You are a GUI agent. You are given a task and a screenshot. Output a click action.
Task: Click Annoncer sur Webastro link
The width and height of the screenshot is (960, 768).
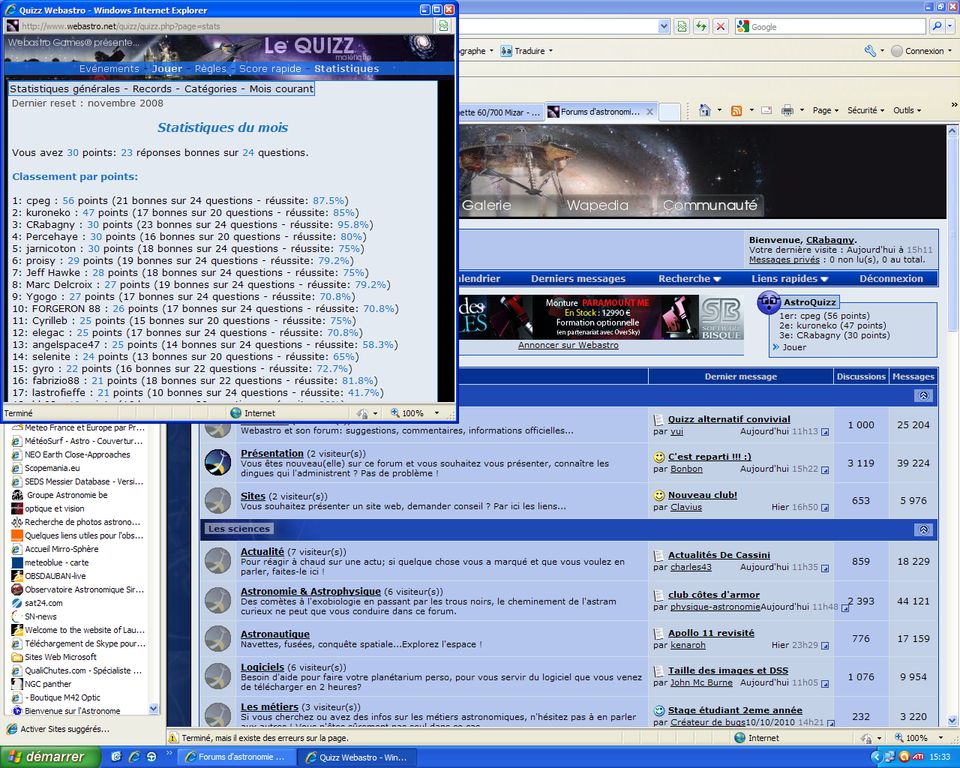click(568, 345)
